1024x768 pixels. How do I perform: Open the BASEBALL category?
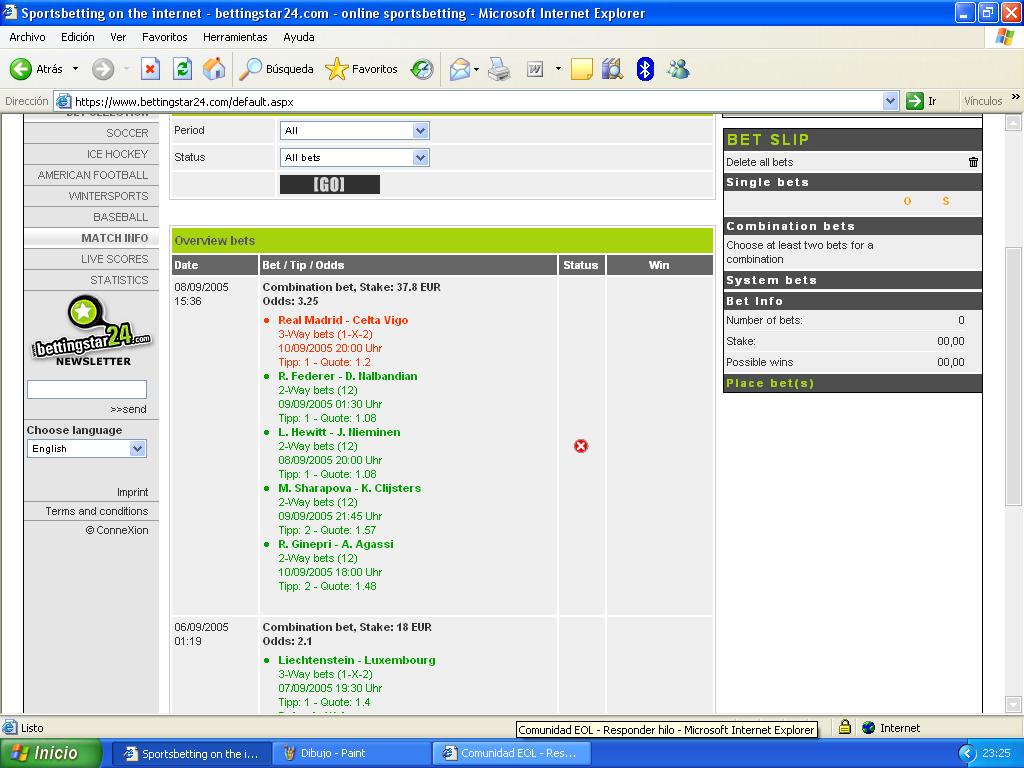[x=121, y=217]
